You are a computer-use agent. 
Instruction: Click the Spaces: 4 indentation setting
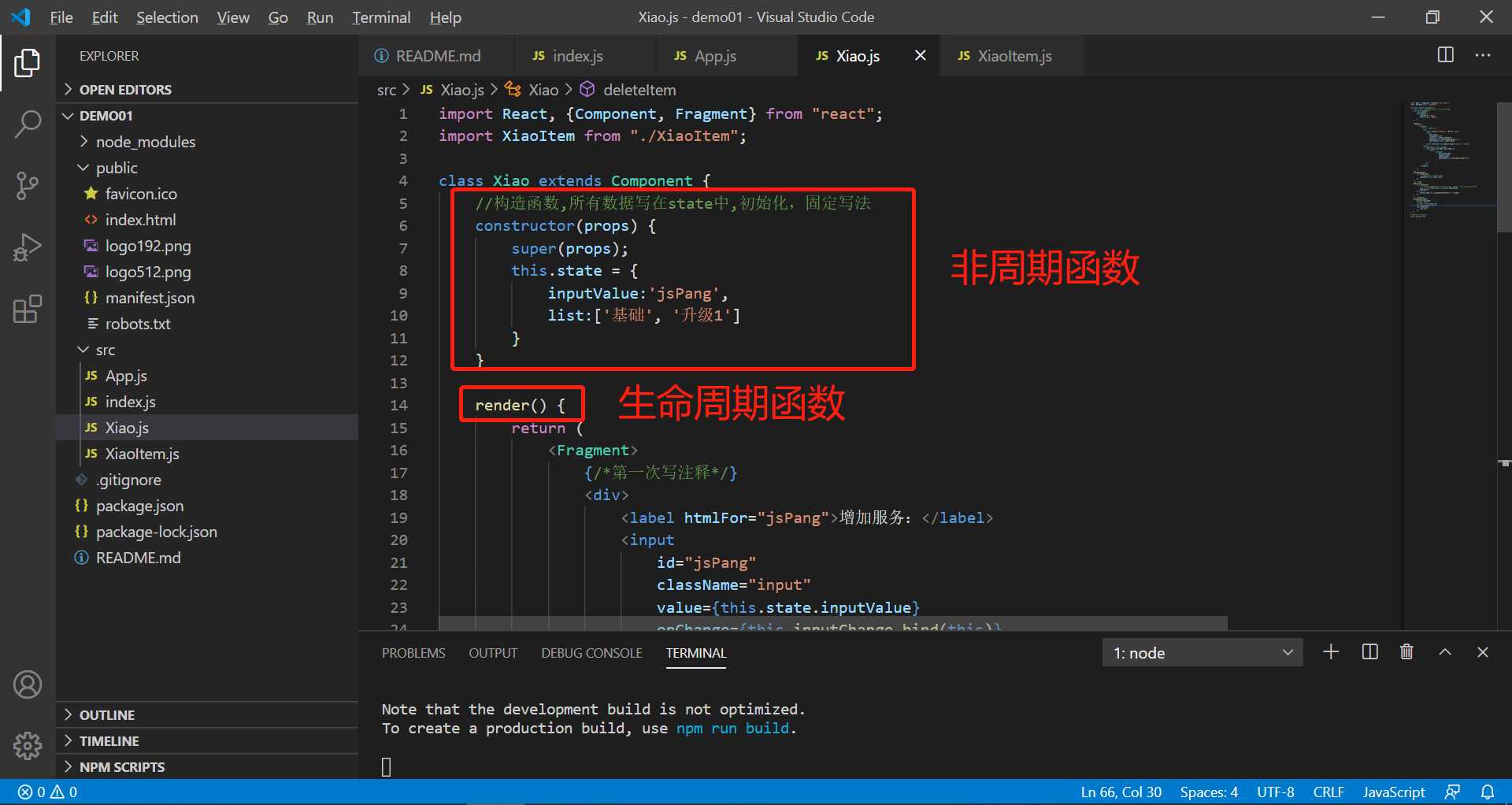pyautogui.click(x=1209, y=792)
